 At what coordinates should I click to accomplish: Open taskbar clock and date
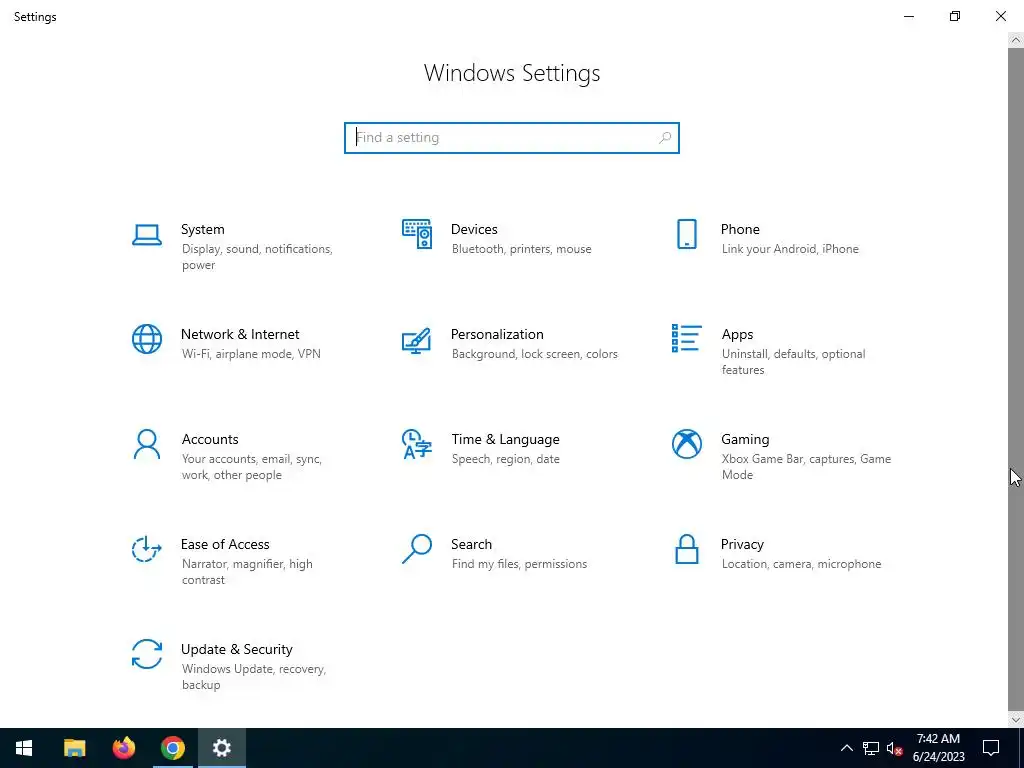(x=938, y=748)
